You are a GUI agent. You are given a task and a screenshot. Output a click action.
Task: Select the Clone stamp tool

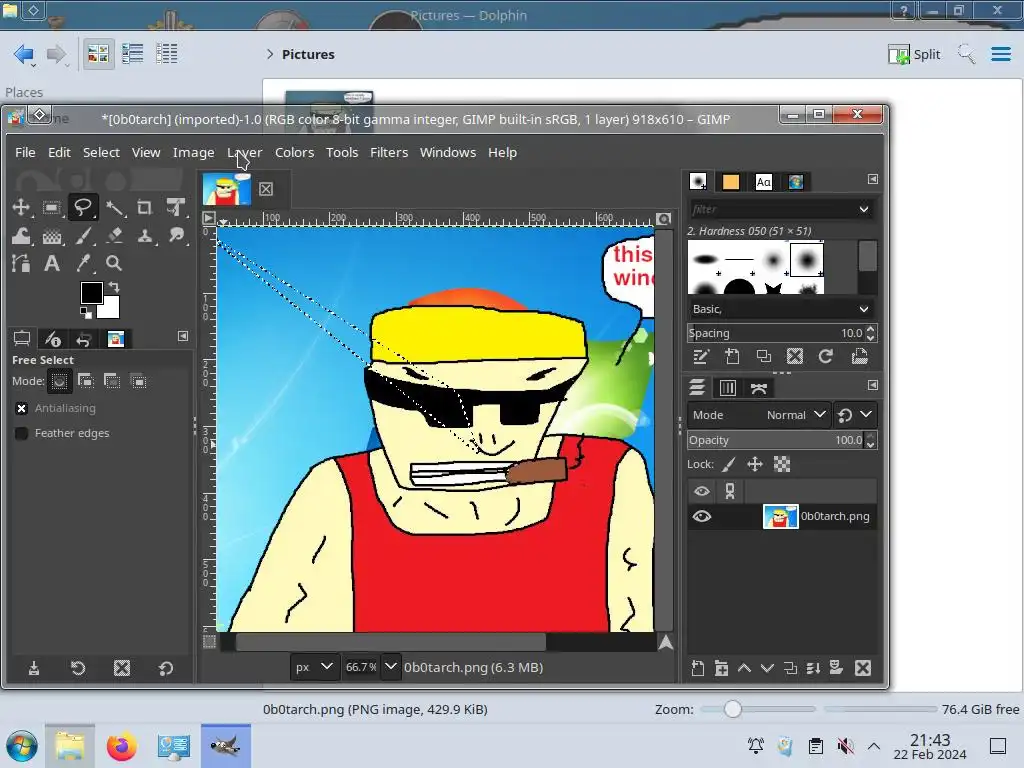click(145, 236)
